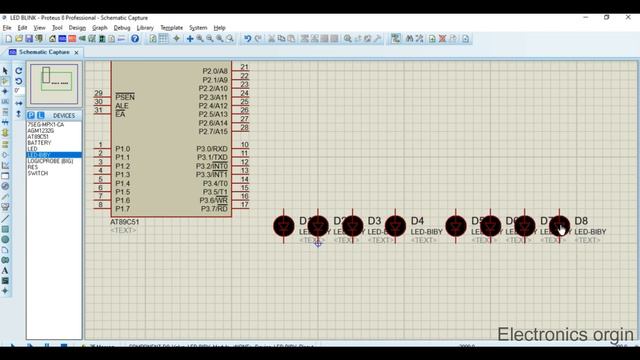Screen dimensions: 640x360
Task: Select the Junction Dot Mode tool
Action: pyautogui.click(x=5, y=91)
